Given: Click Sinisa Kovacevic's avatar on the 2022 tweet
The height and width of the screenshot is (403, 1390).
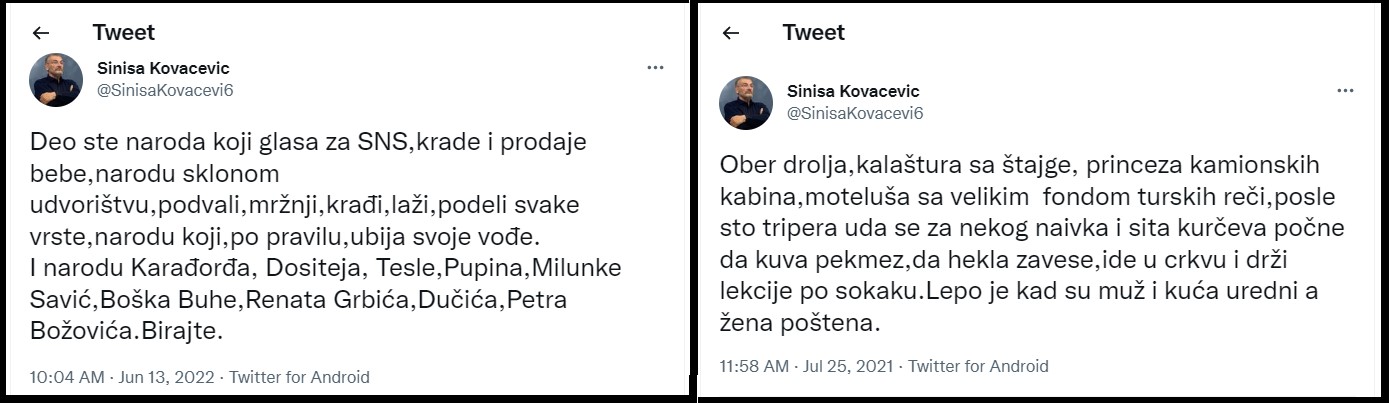Looking at the screenshot, I should click(x=56, y=79).
